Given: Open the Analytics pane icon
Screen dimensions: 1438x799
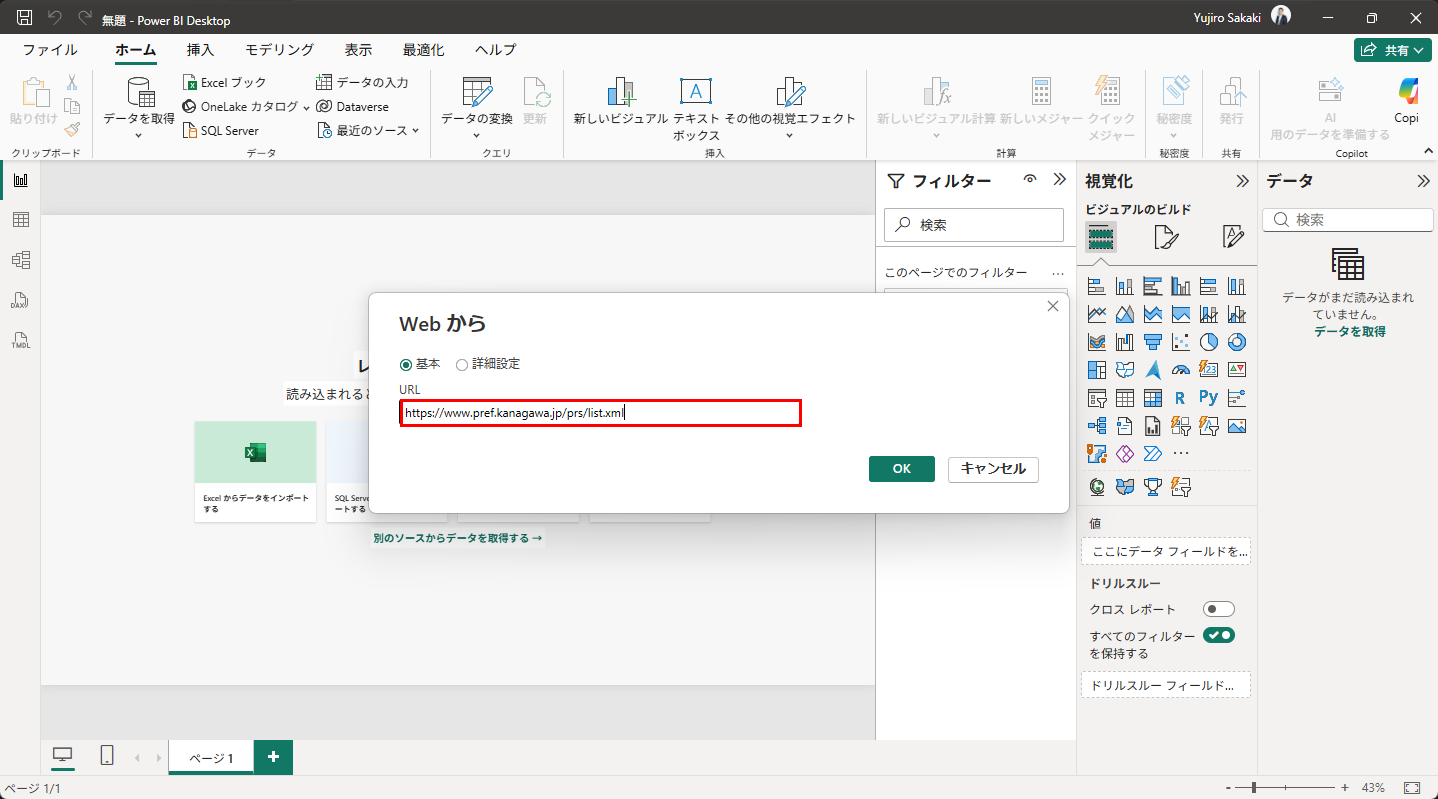Looking at the screenshot, I should tap(1233, 238).
